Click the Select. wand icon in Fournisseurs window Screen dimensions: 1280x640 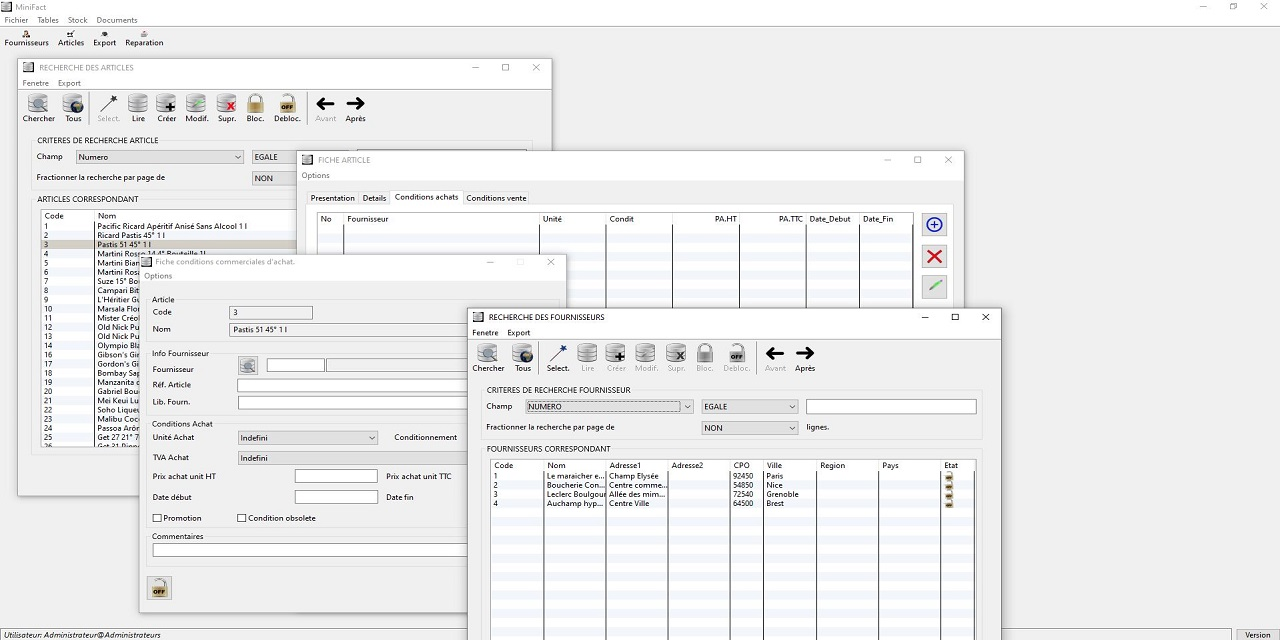(x=558, y=354)
